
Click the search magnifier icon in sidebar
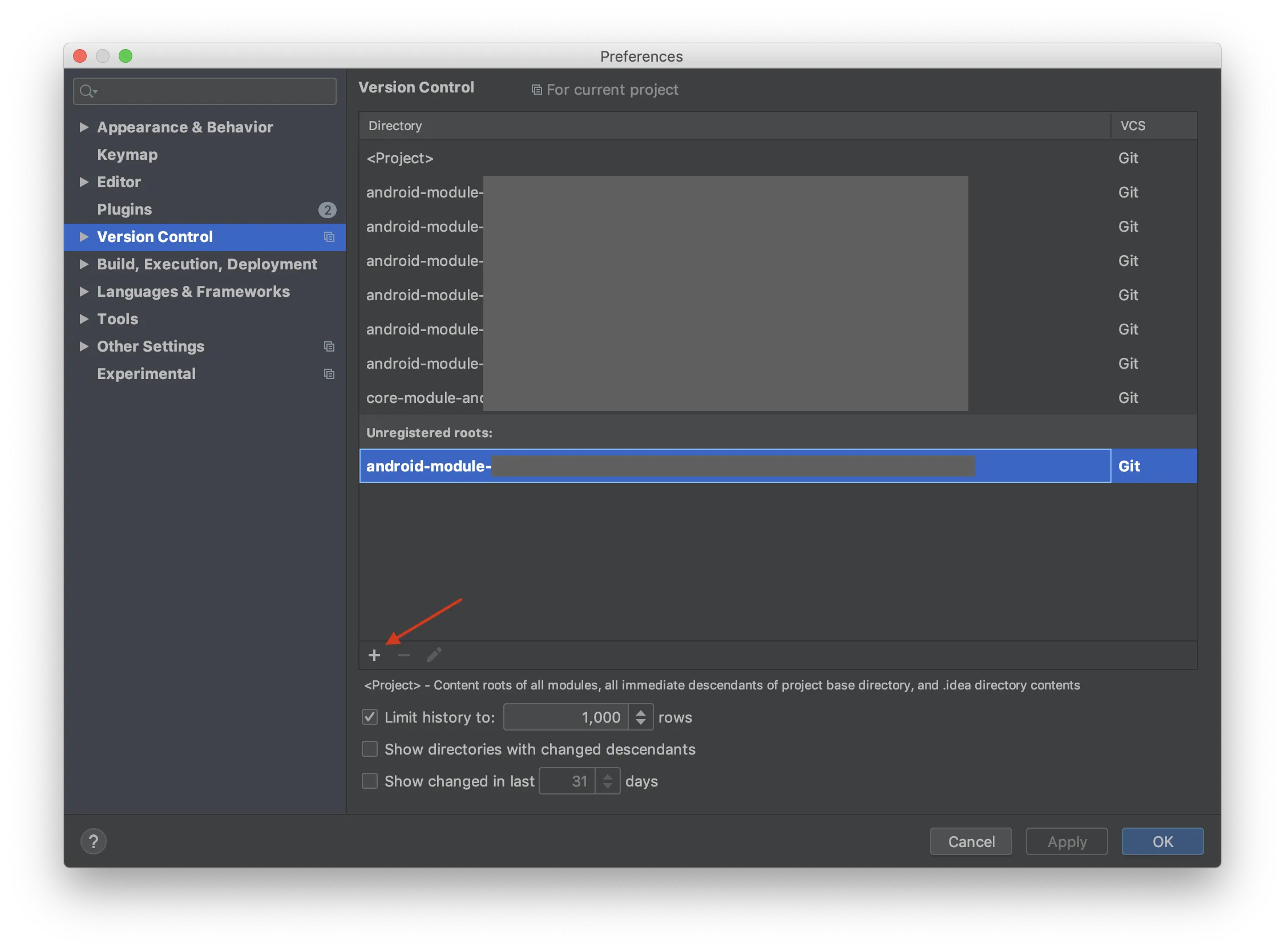pos(87,91)
